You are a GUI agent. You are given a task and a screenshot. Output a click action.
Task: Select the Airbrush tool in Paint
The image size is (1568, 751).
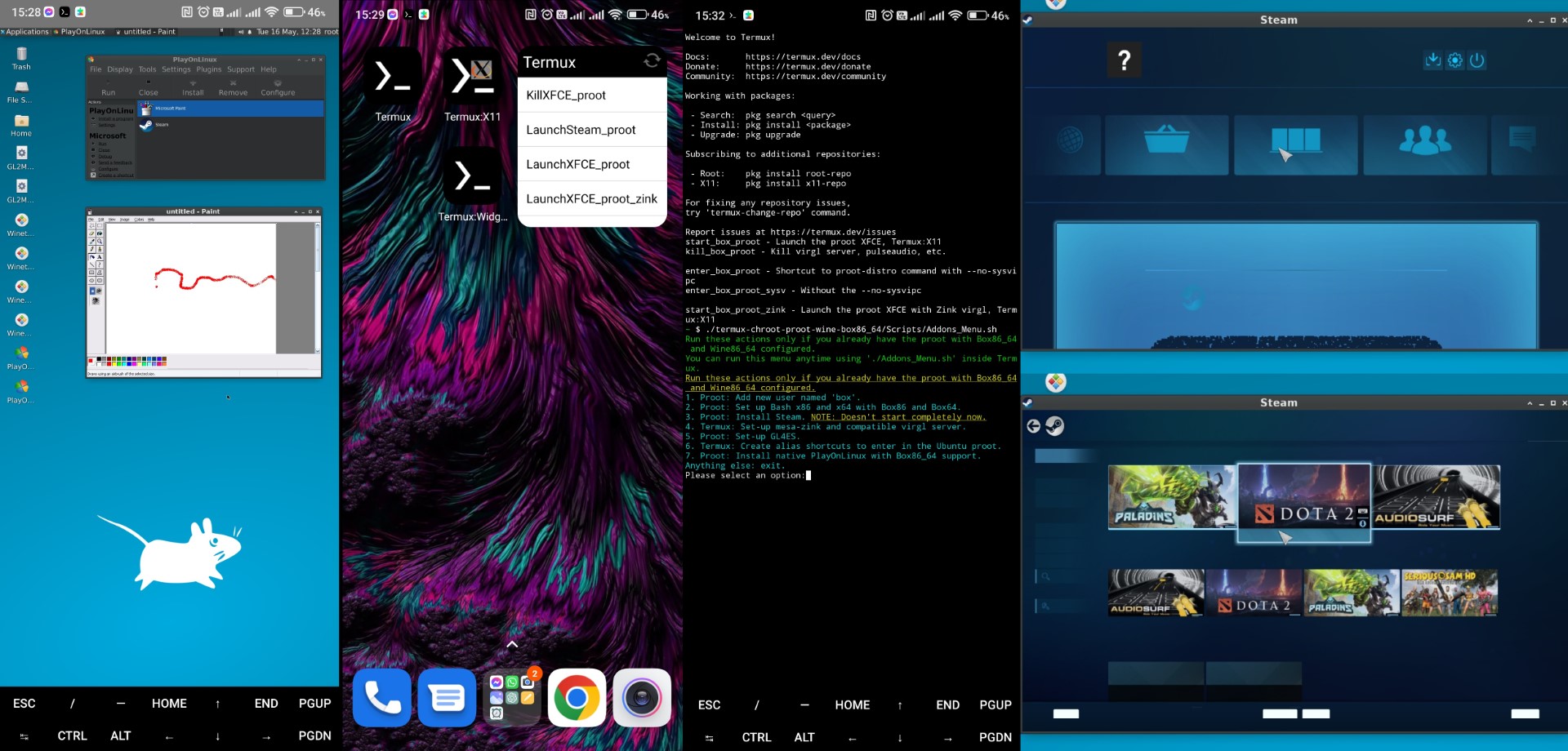[92, 257]
